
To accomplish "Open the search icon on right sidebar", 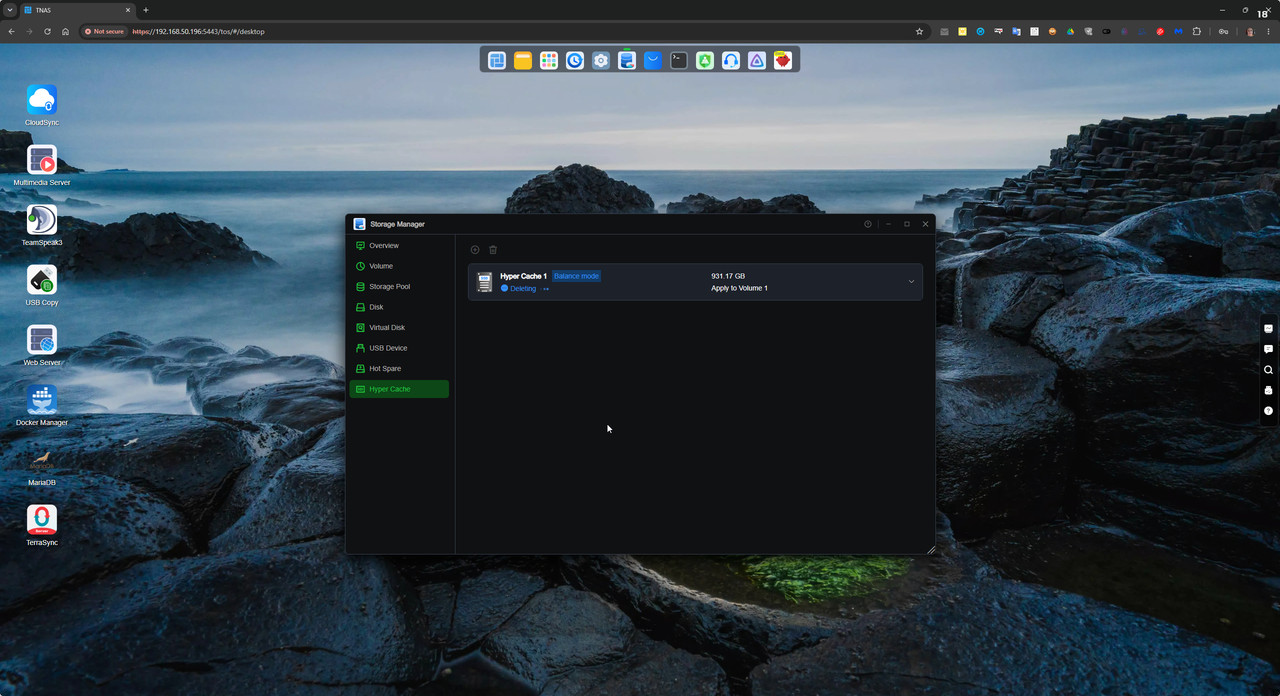I will click(x=1268, y=370).
